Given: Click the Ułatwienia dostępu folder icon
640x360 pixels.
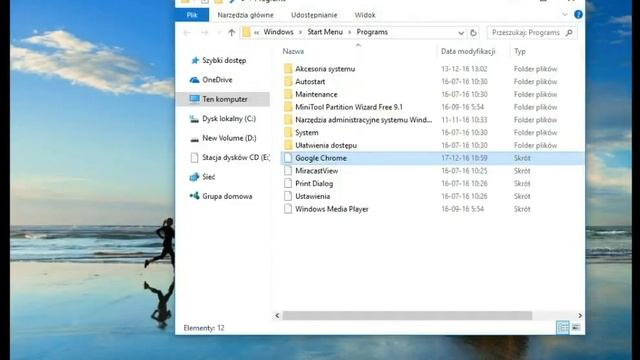Looking at the screenshot, I should coord(288,145).
